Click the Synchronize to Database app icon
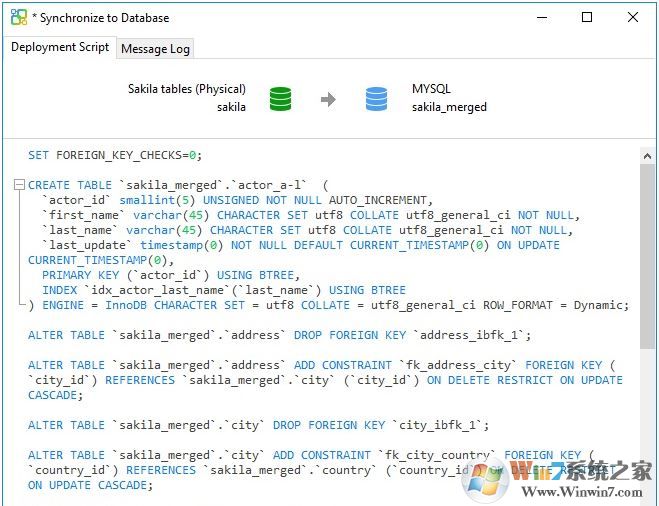 [x=19, y=17]
